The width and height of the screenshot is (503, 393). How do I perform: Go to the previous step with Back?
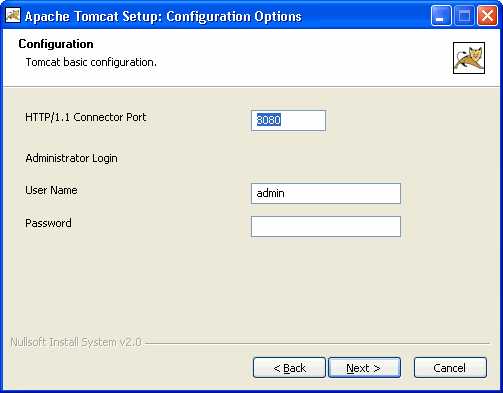[x=289, y=368]
